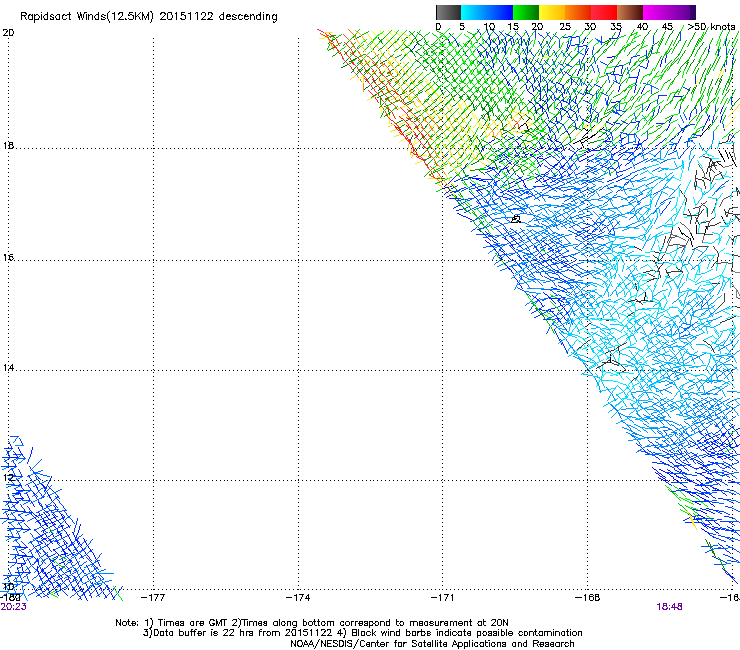Image resolution: width=740 pixels, height=650 pixels.
Task: Click the legend tick label "10"
Action: pyautogui.click(x=489, y=27)
